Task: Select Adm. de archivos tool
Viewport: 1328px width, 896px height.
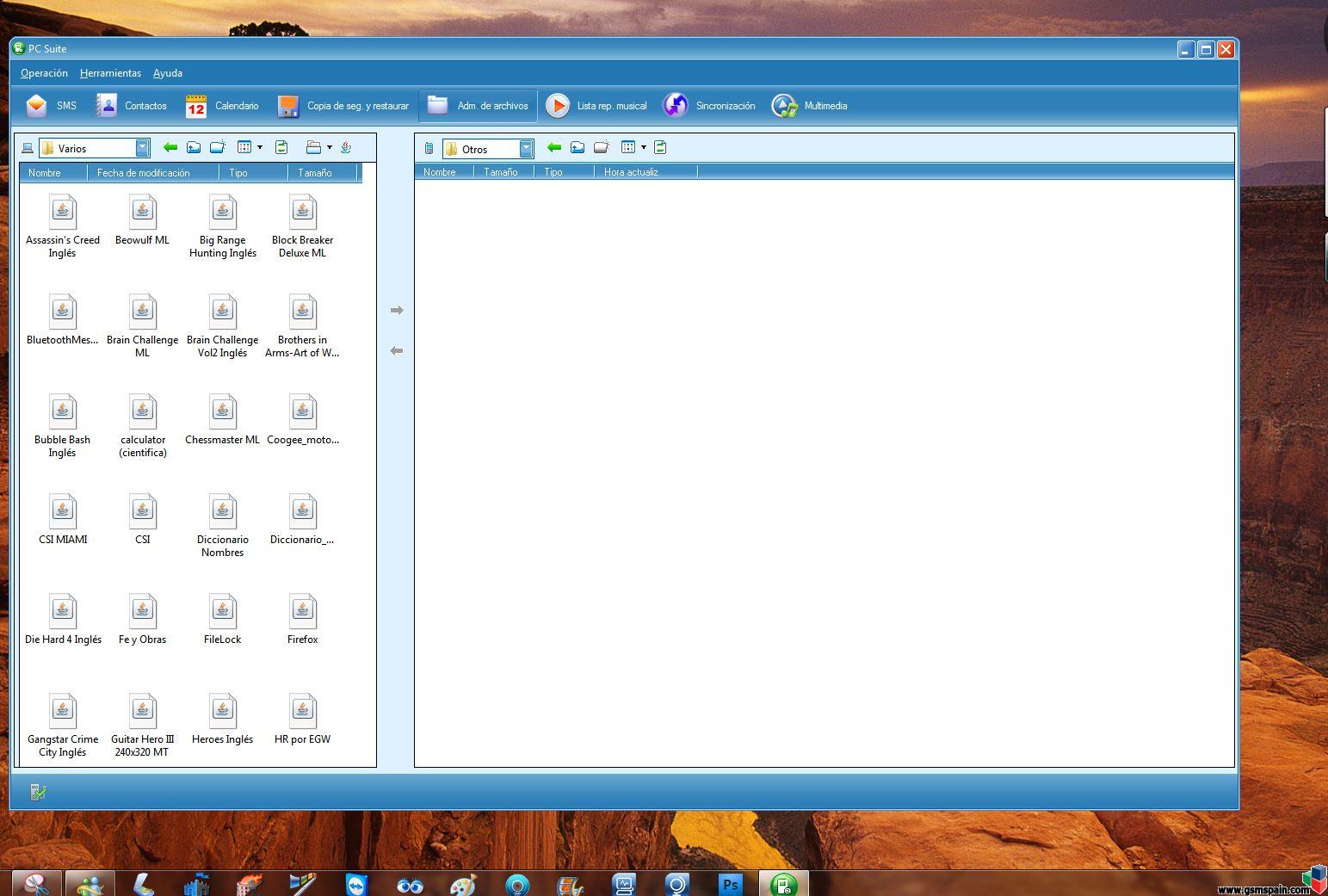Action: point(478,106)
